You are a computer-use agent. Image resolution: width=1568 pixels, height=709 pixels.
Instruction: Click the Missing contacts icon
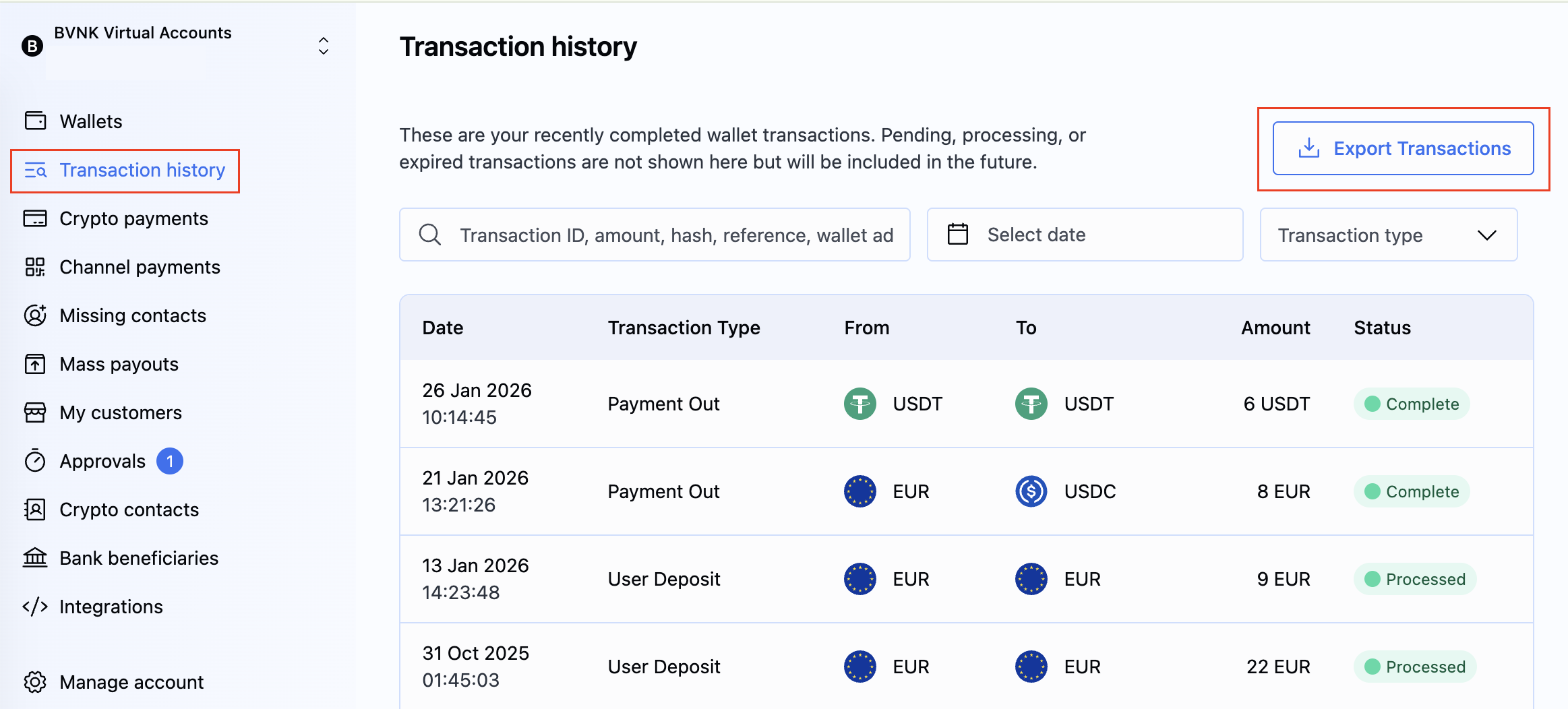pos(35,315)
